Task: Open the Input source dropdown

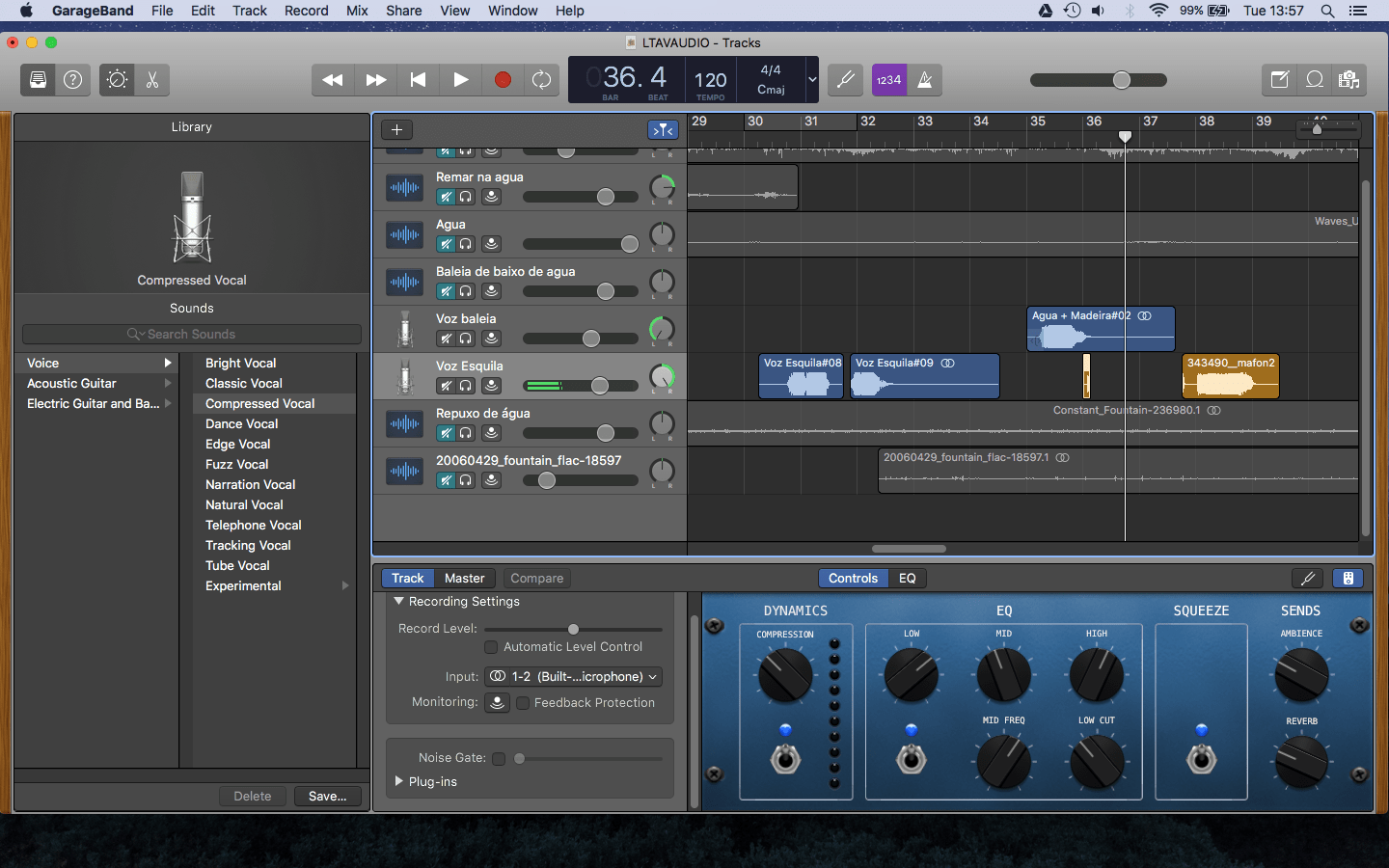Action: pyautogui.click(x=574, y=677)
